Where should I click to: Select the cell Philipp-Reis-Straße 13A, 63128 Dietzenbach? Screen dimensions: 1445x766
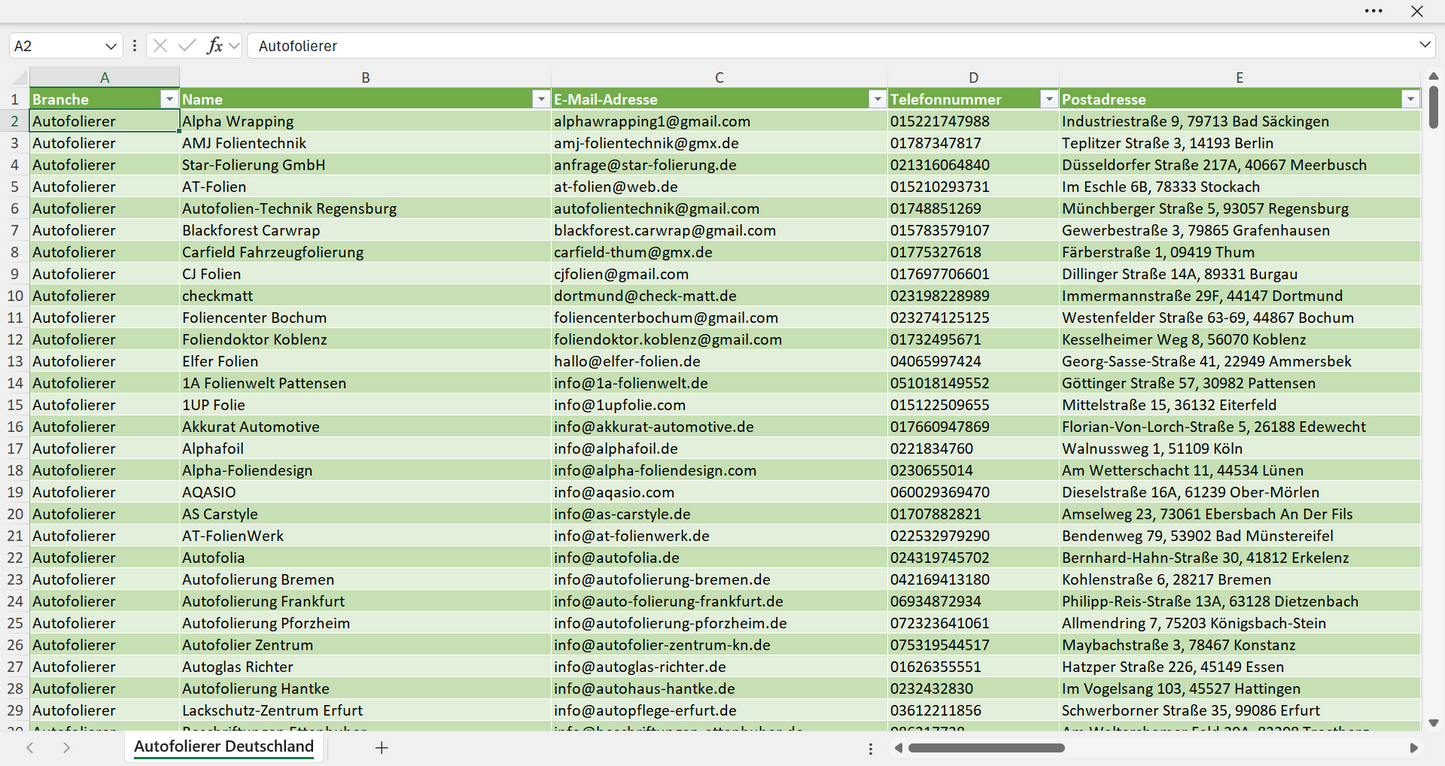point(1240,602)
